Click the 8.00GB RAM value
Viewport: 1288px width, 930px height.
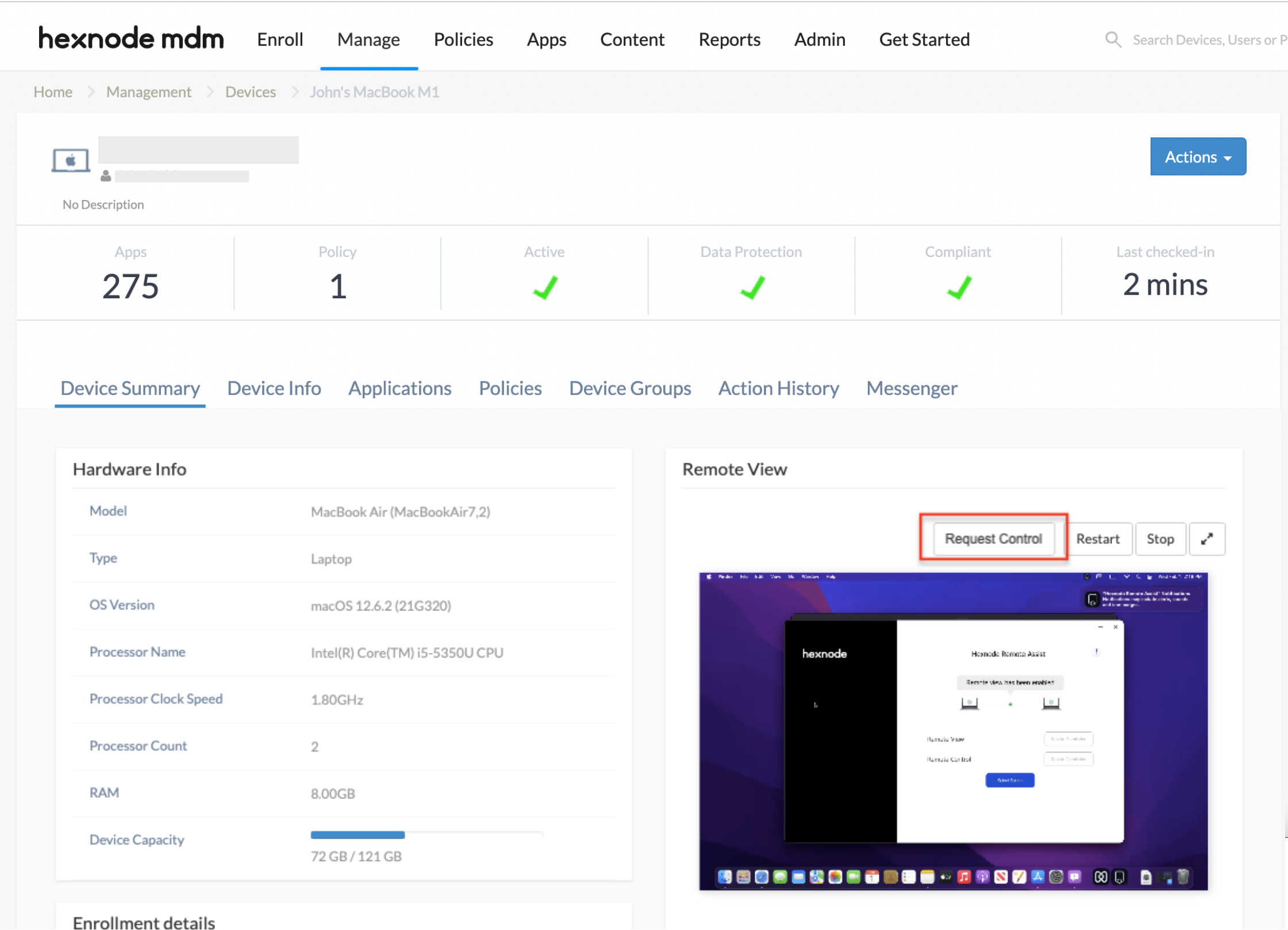333,793
